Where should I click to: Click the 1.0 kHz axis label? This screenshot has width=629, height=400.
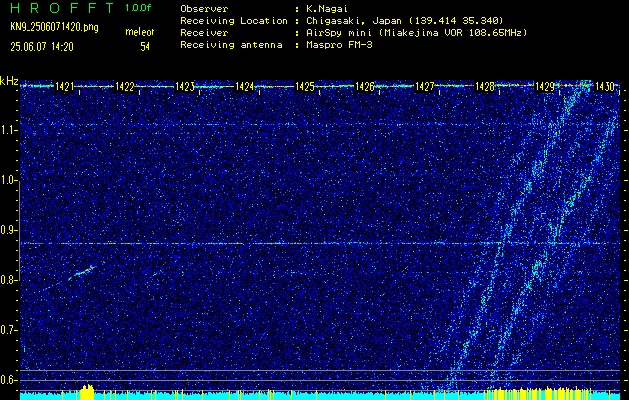pyautogui.click(x=9, y=180)
